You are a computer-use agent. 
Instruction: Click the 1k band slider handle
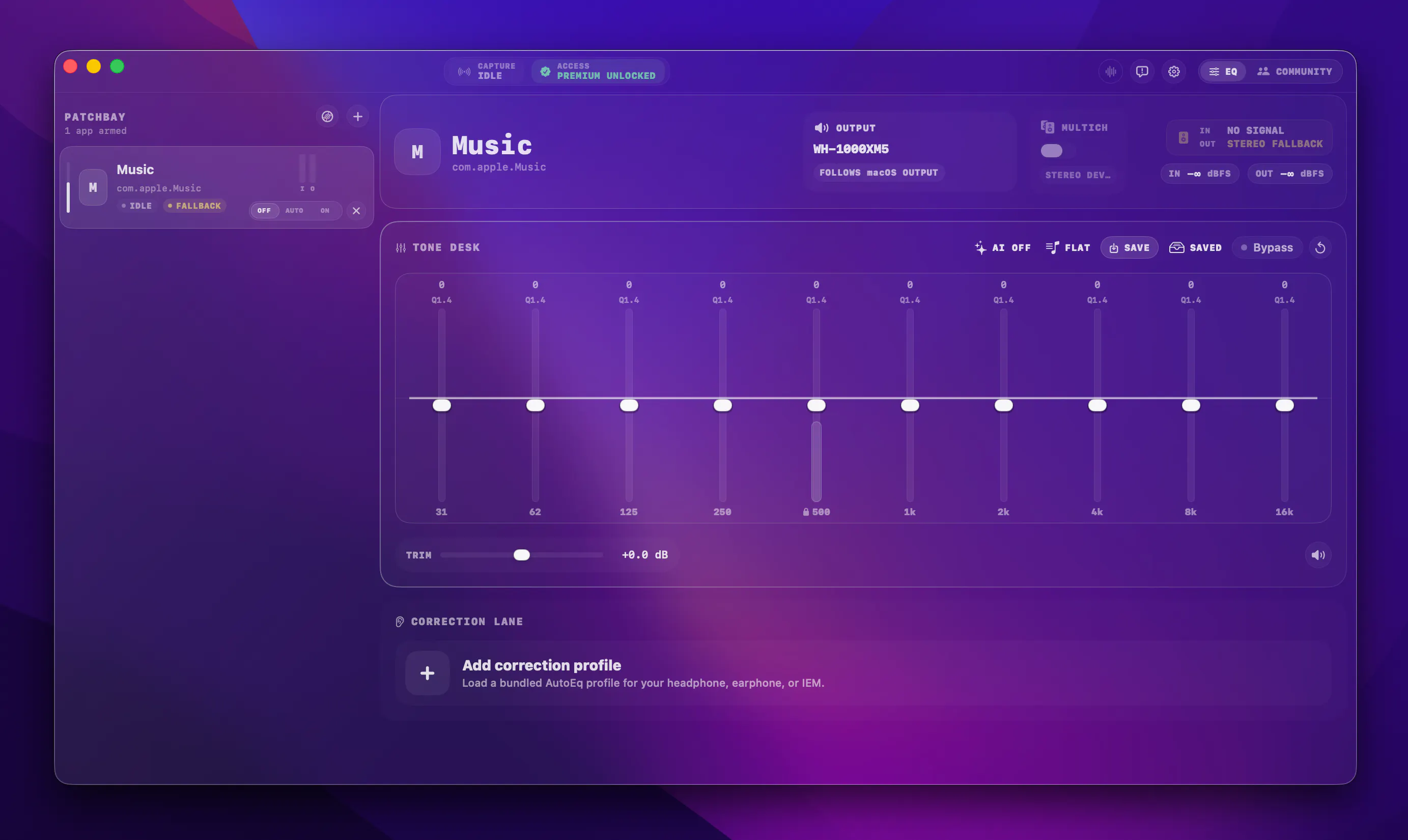(910, 405)
